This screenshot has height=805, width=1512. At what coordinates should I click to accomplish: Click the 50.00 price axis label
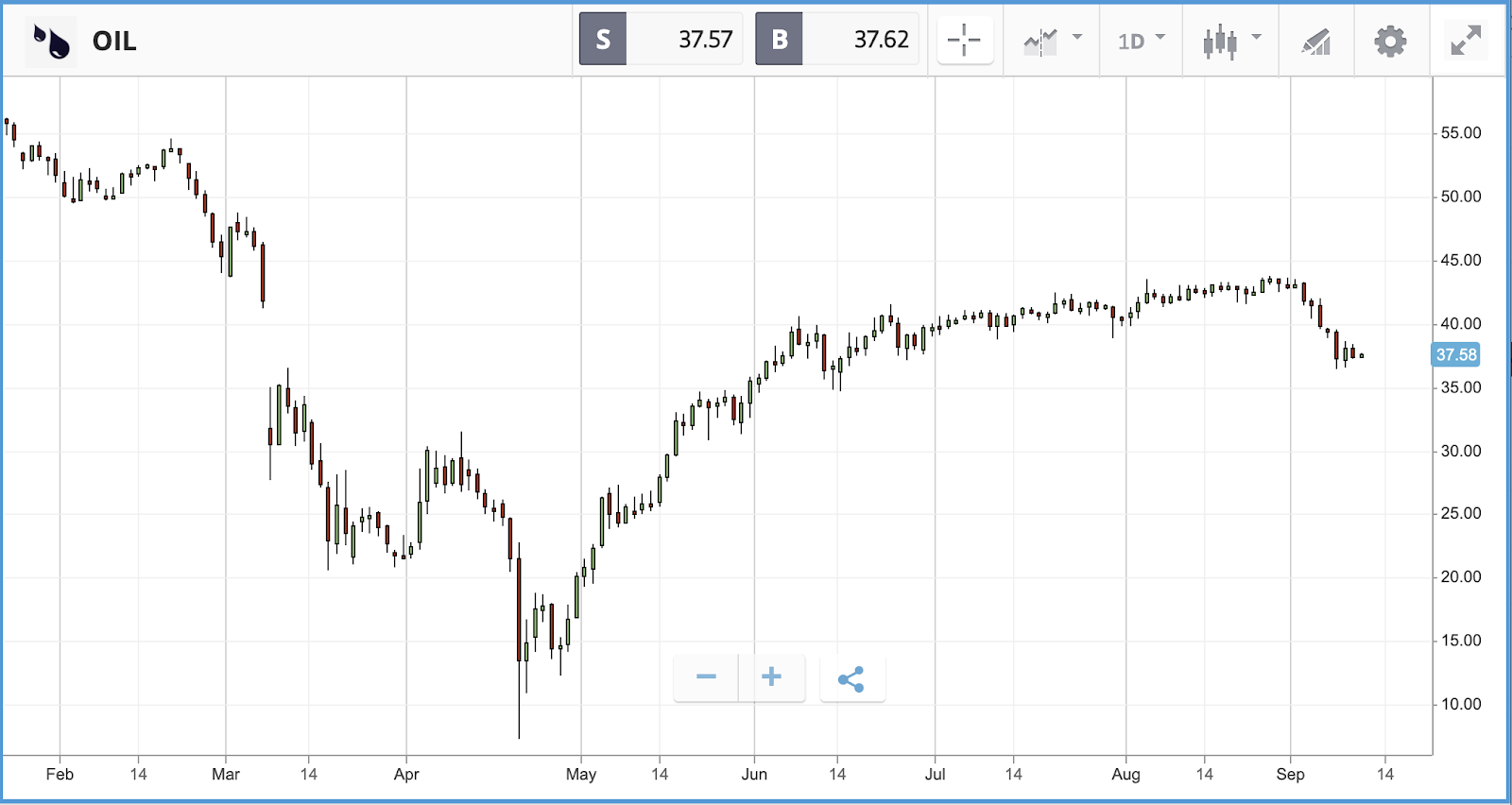tap(1461, 197)
